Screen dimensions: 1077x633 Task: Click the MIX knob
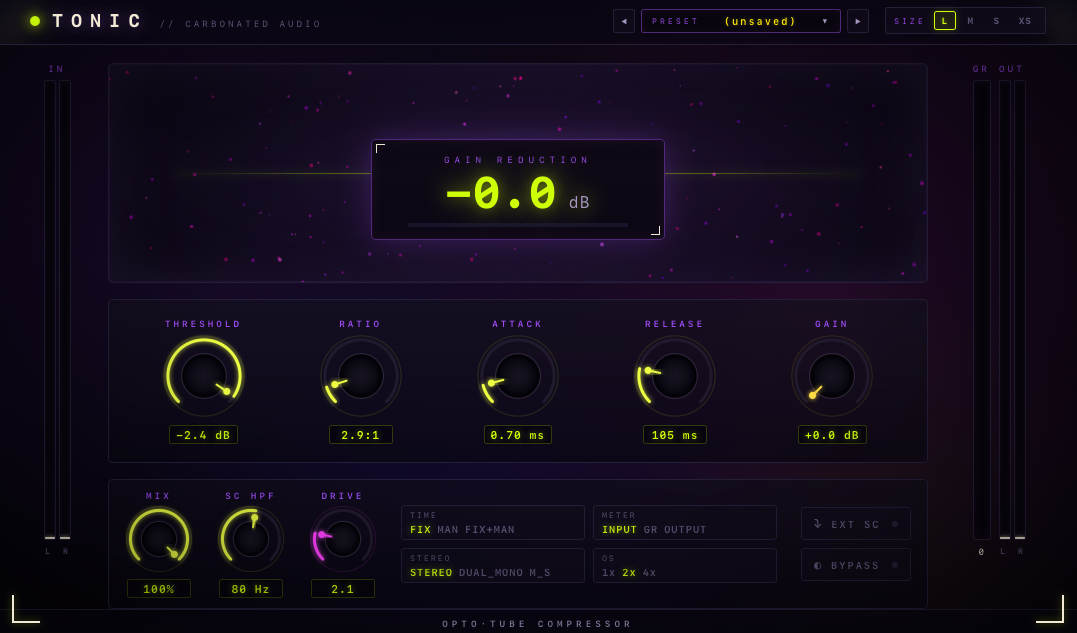159,539
